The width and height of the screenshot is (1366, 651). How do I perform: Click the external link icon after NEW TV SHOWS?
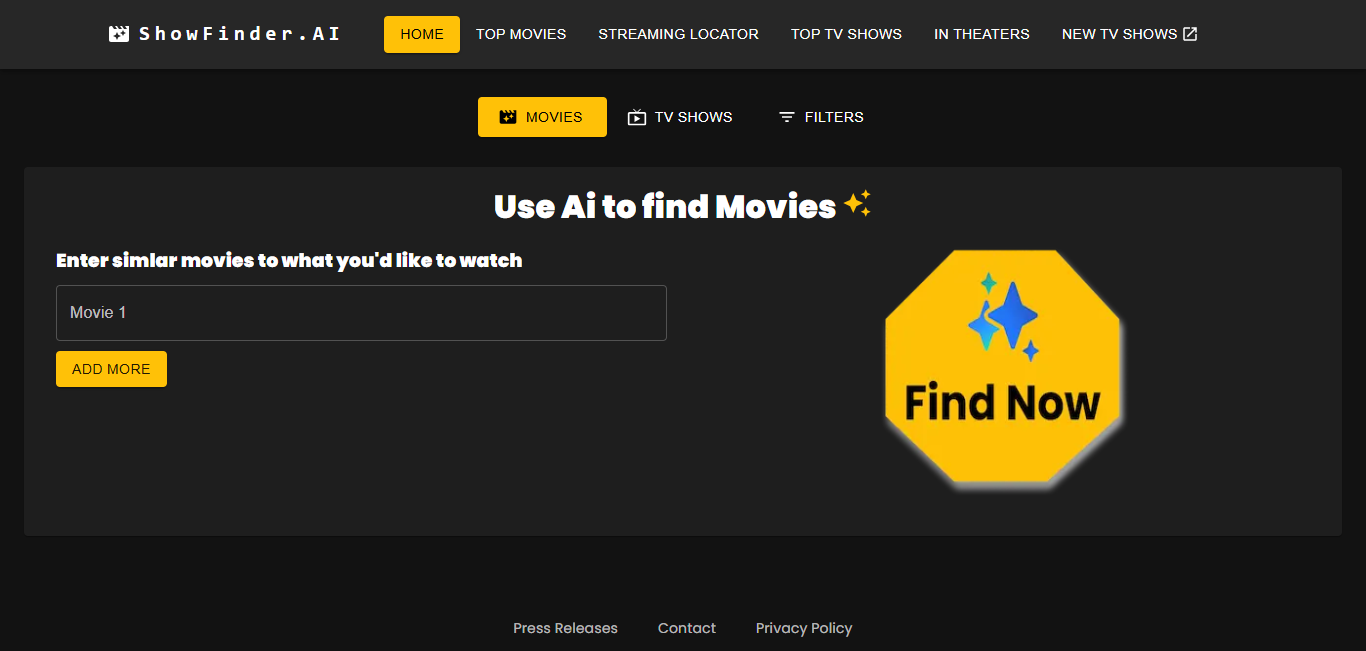click(x=1189, y=33)
